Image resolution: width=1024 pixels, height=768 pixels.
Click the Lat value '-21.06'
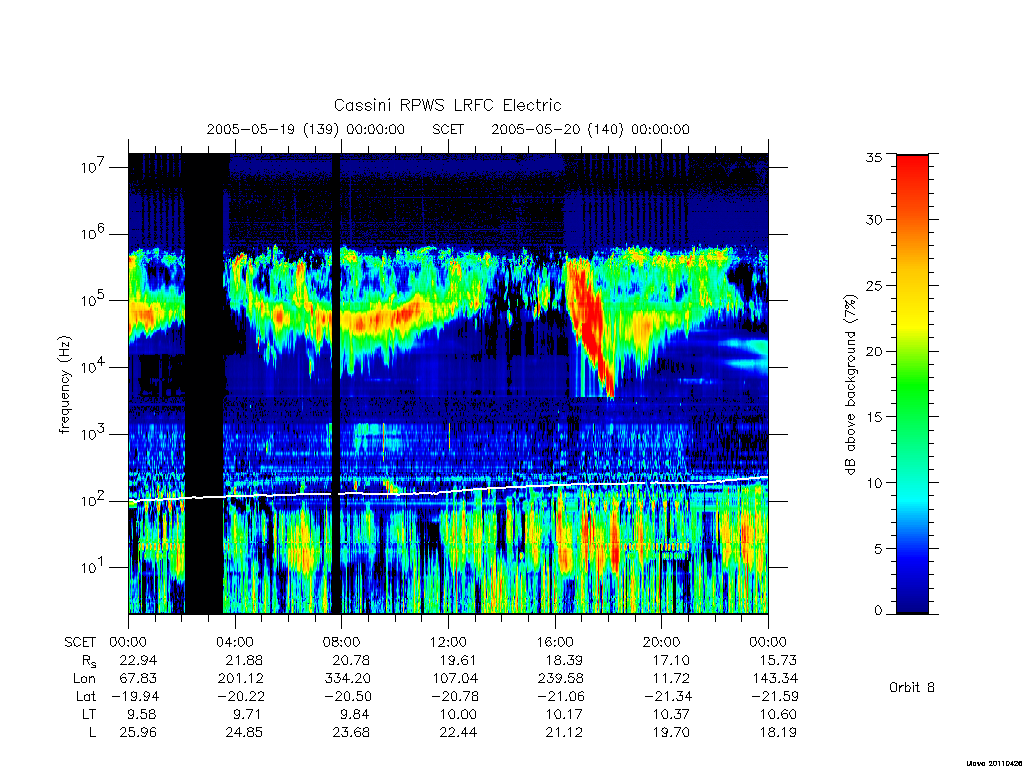click(561, 697)
